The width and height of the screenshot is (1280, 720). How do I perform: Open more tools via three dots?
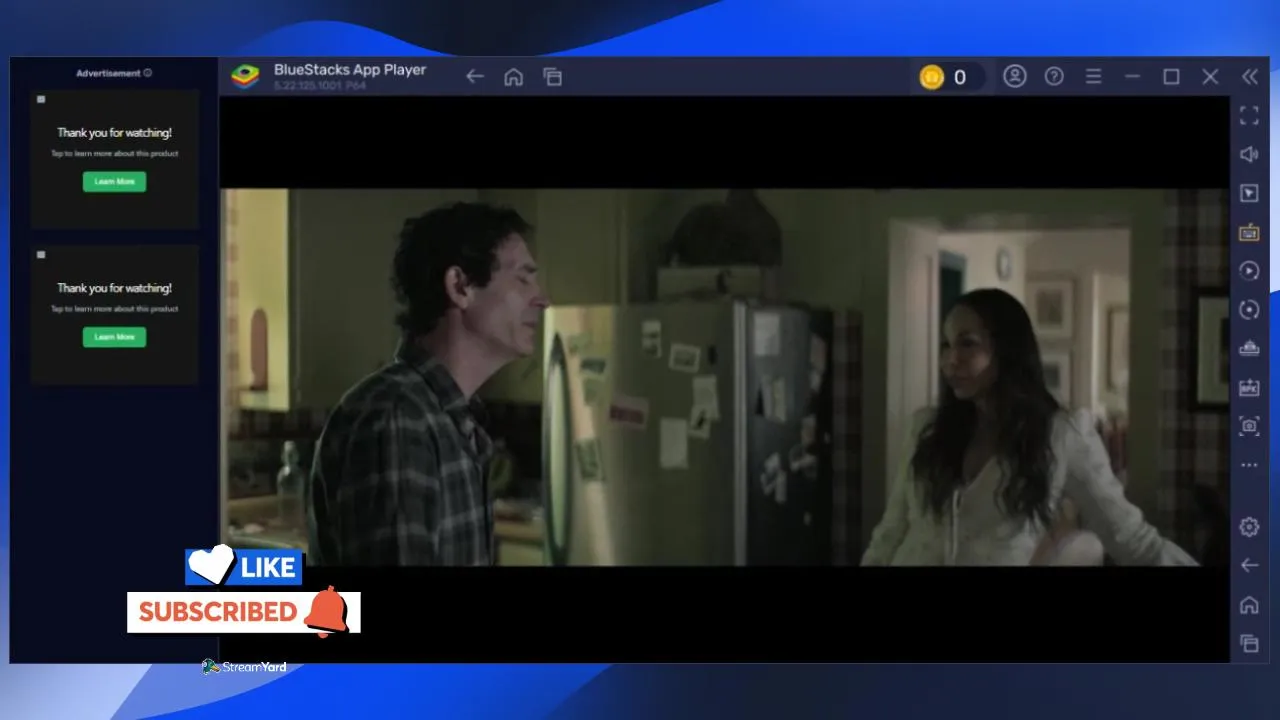pos(1249,465)
